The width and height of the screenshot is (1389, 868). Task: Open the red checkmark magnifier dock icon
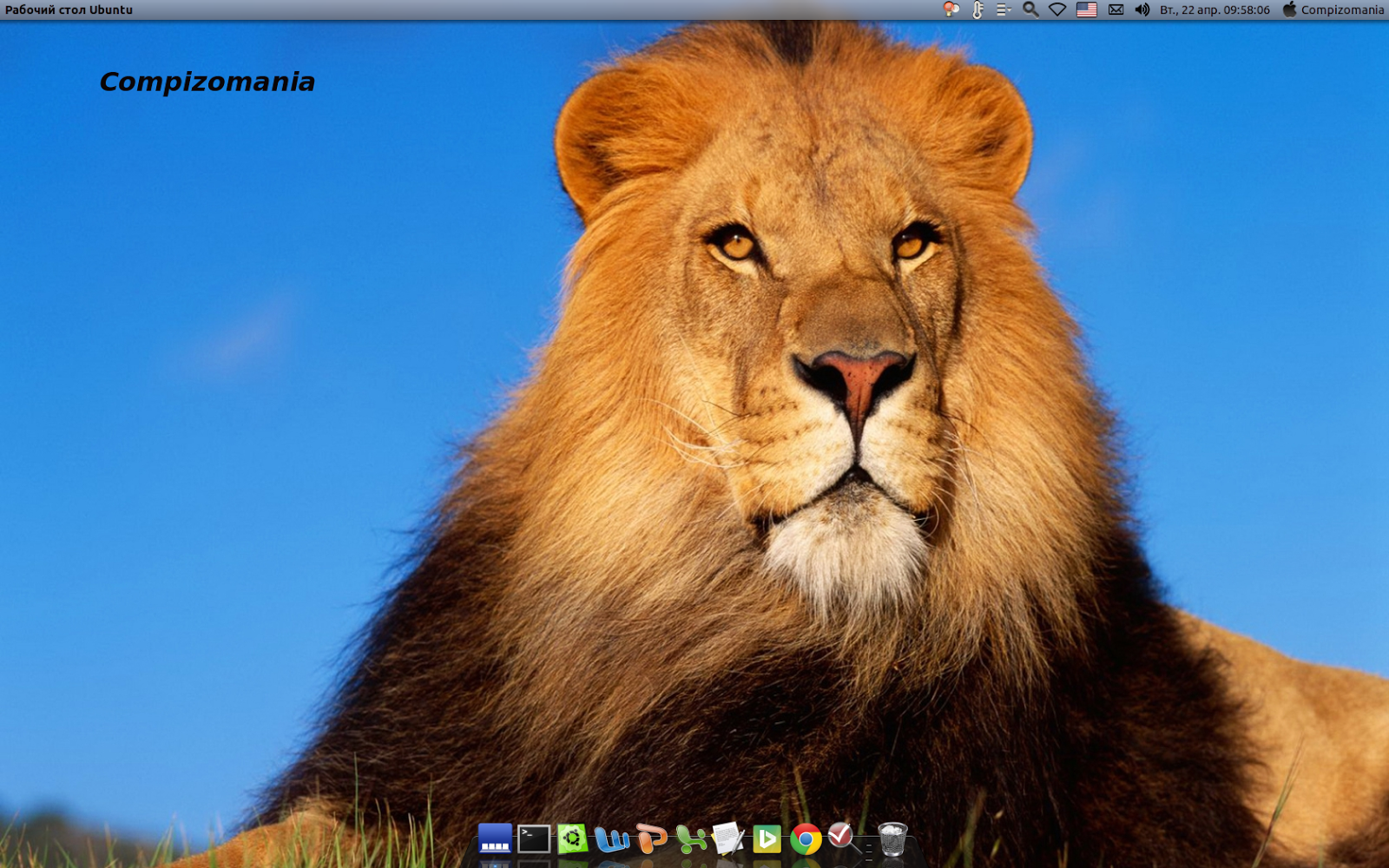(x=845, y=838)
